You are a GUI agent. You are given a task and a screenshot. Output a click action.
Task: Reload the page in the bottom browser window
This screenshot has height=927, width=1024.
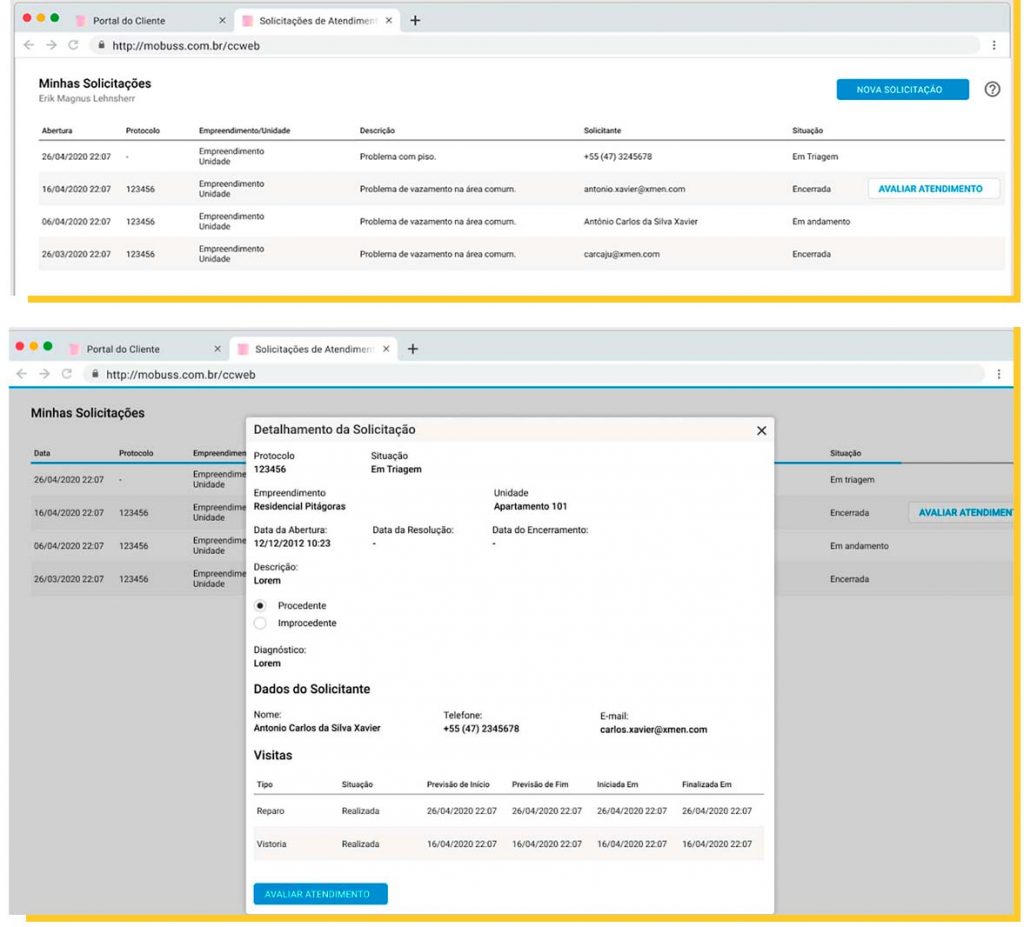coord(67,374)
